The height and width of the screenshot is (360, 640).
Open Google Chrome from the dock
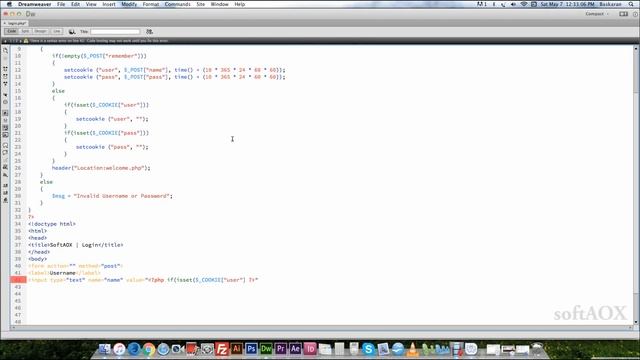coord(149,349)
